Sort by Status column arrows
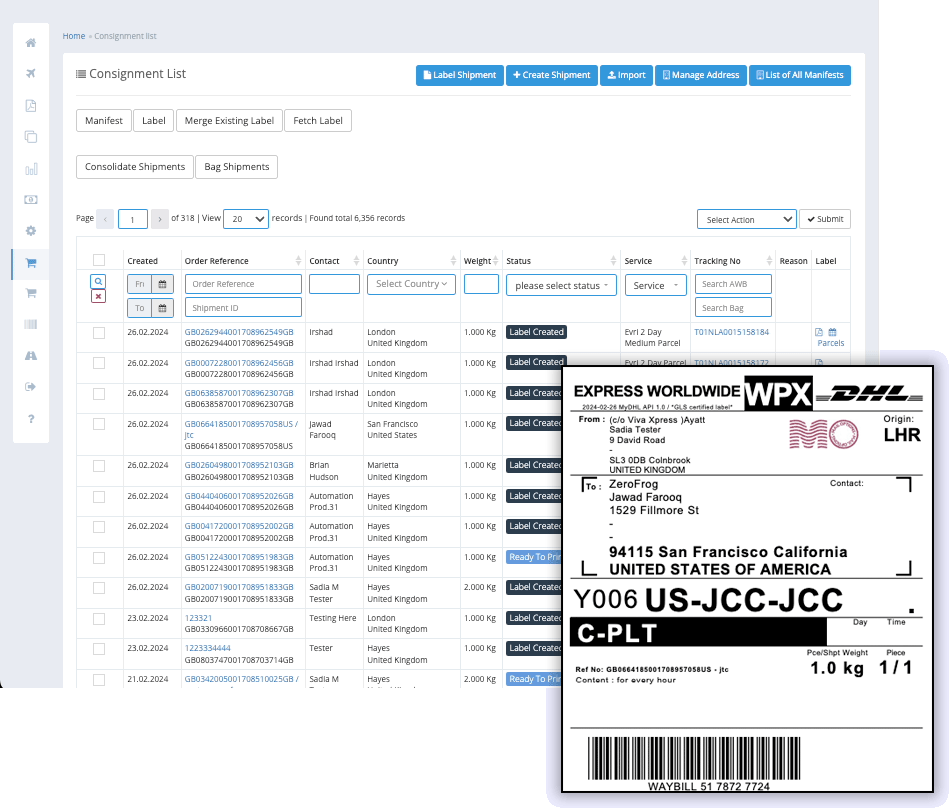950x809 pixels. [613, 261]
